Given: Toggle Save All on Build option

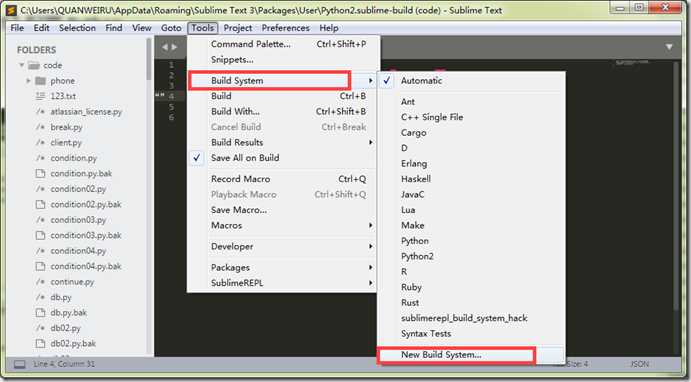Looking at the screenshot, I should point(283,158).
